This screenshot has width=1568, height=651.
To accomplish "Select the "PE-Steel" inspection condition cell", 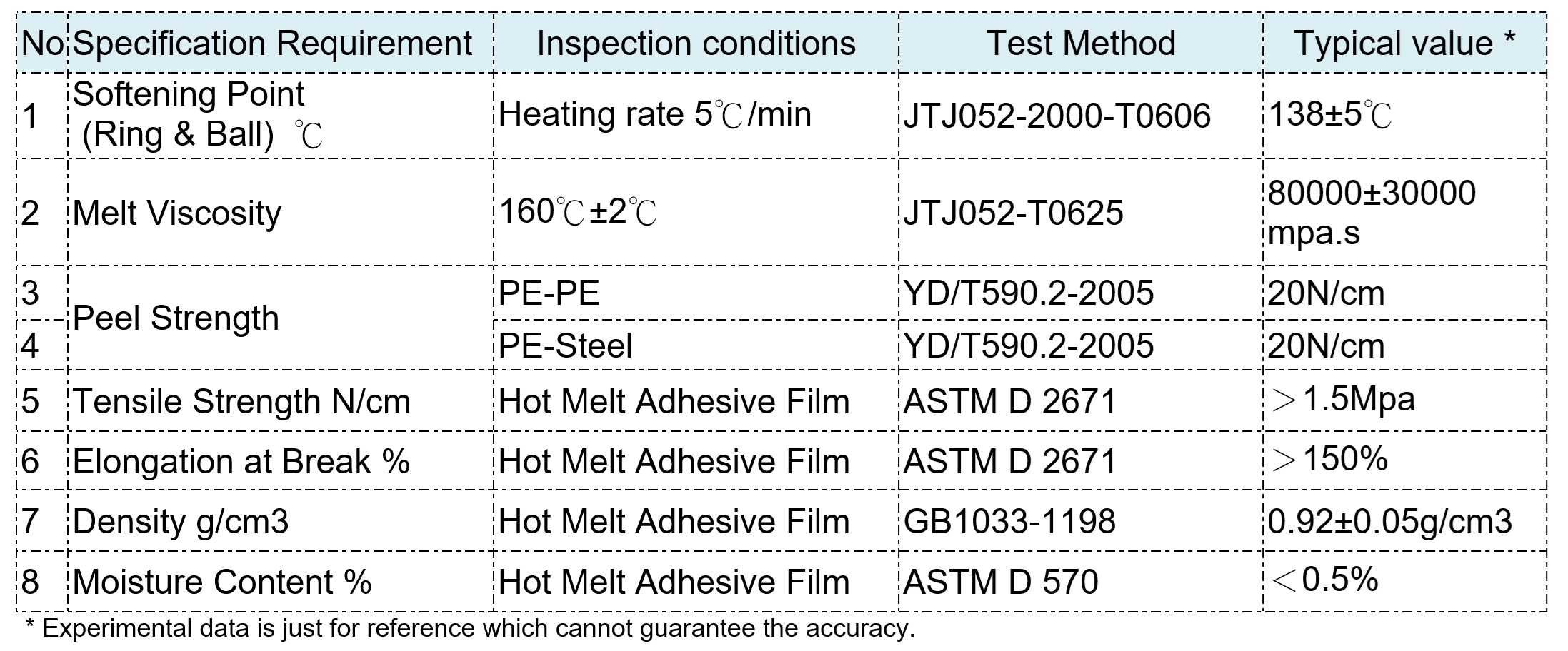I will pos(565,346).
